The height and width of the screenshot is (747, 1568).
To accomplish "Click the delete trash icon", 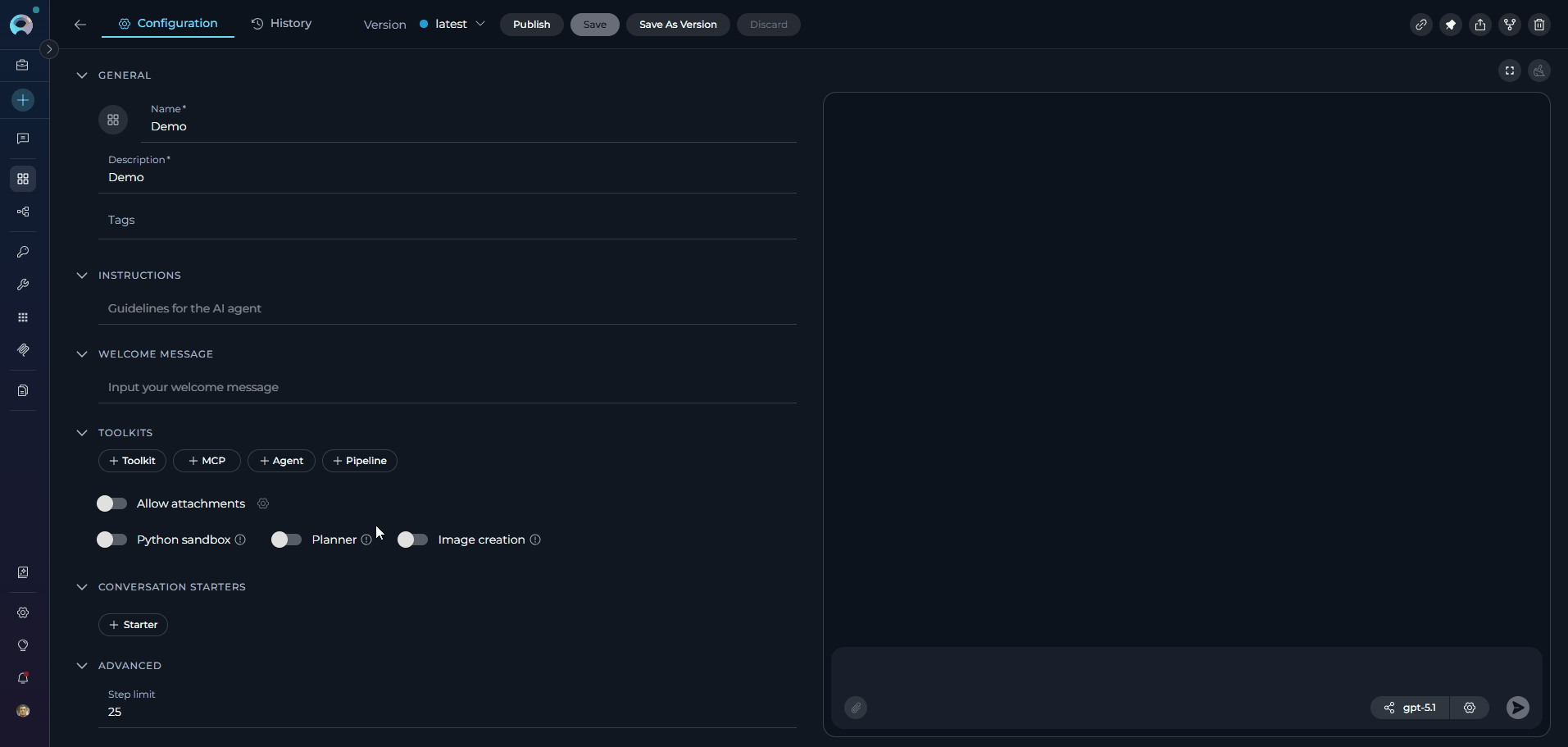I will [1538, 25].
